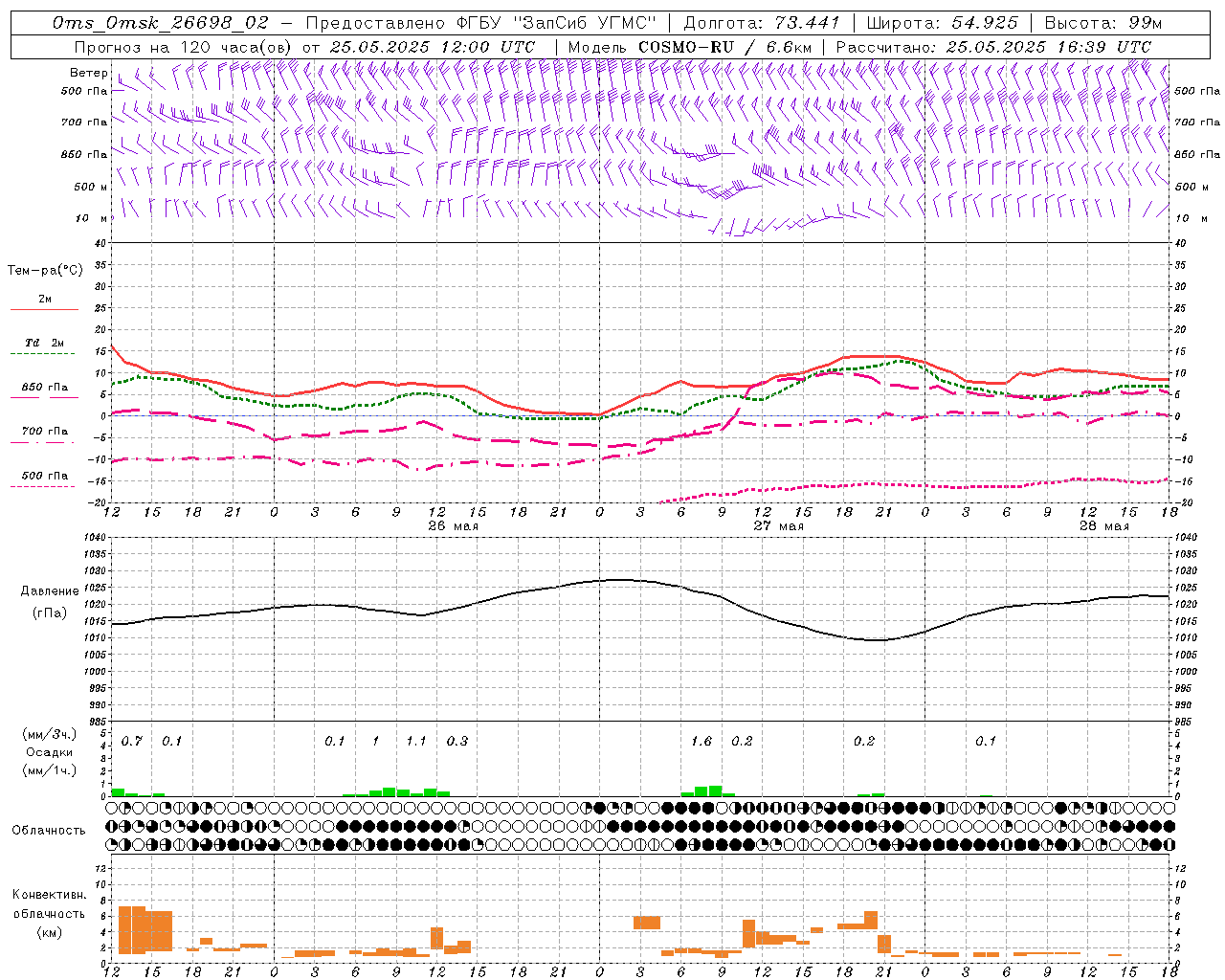Select the Облачность row label
Screen dimensions: 1225x980
[x=49, y=830]
